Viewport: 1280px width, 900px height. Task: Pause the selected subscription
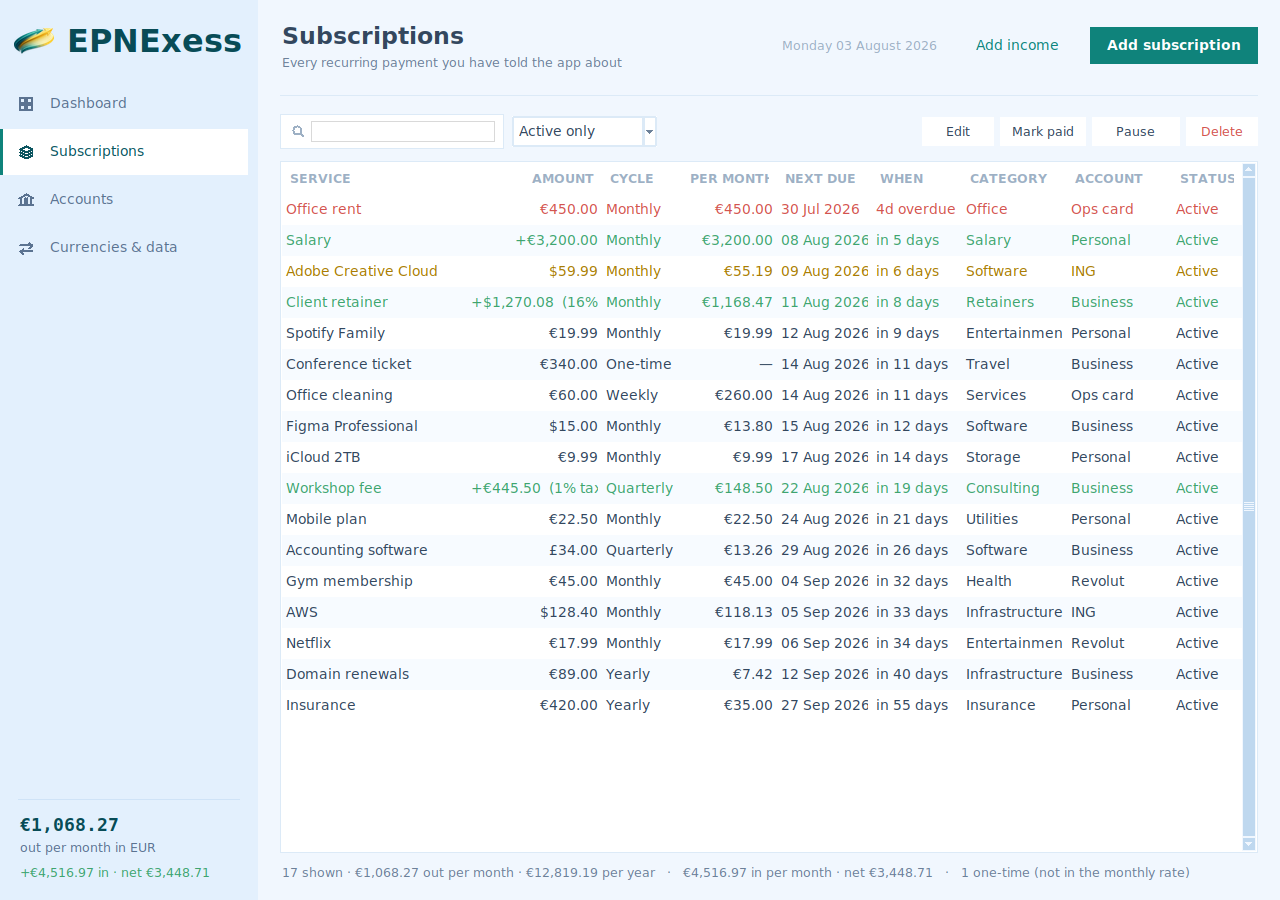[x=1135, y=131]
